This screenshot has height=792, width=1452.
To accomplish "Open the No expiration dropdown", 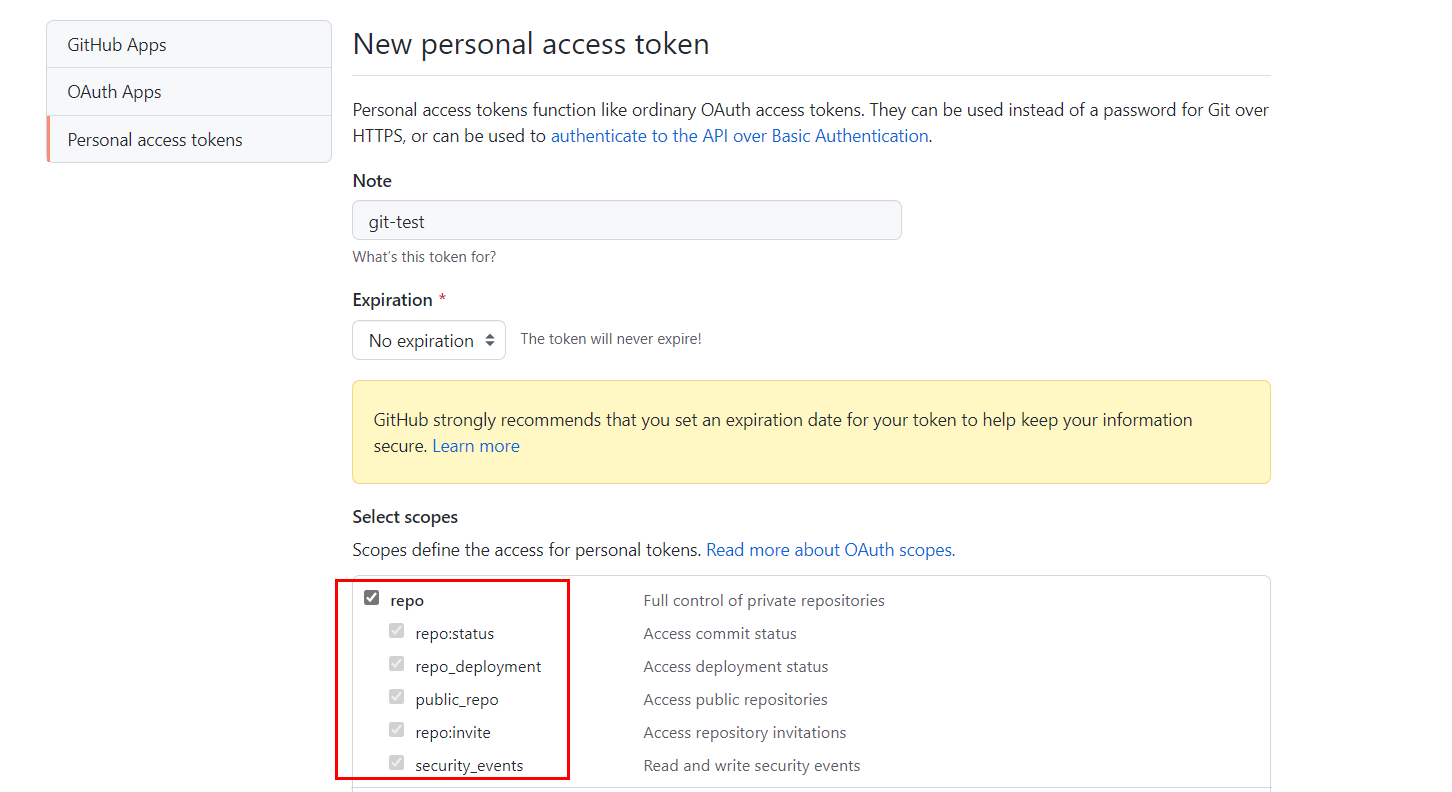I will click(x=429, y=340).
